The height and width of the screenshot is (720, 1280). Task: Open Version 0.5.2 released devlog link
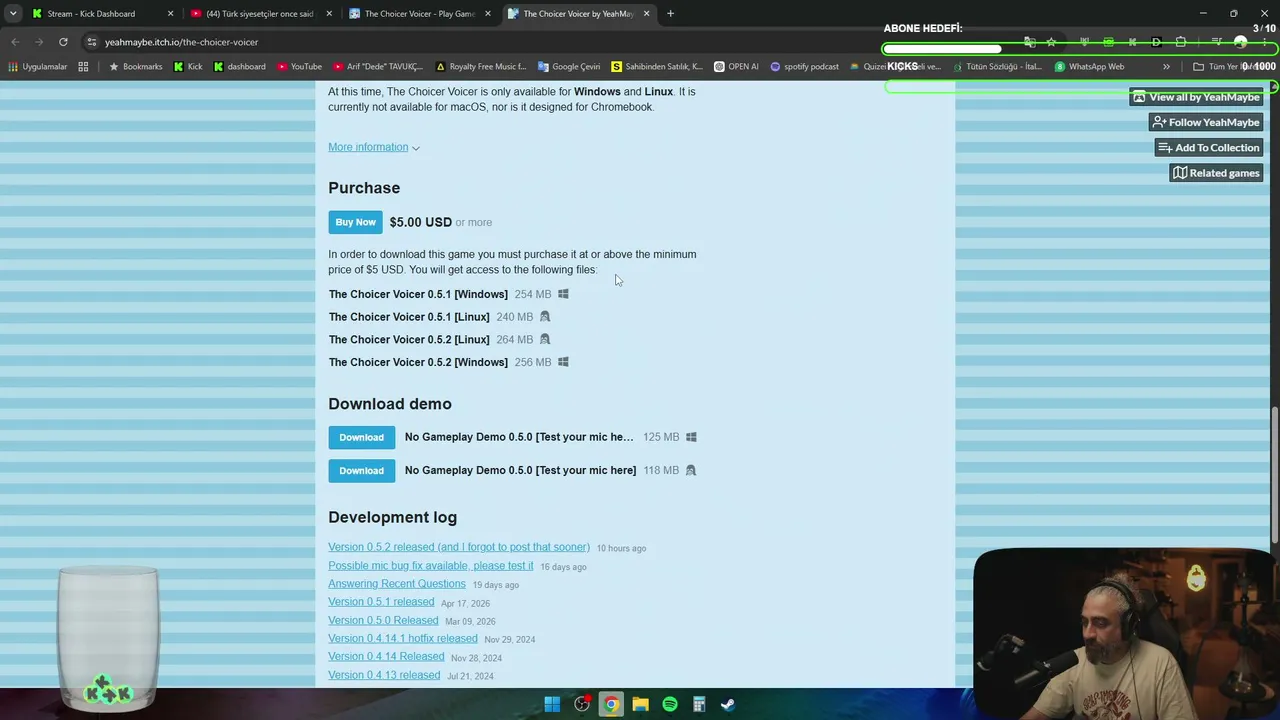point(459,547)
